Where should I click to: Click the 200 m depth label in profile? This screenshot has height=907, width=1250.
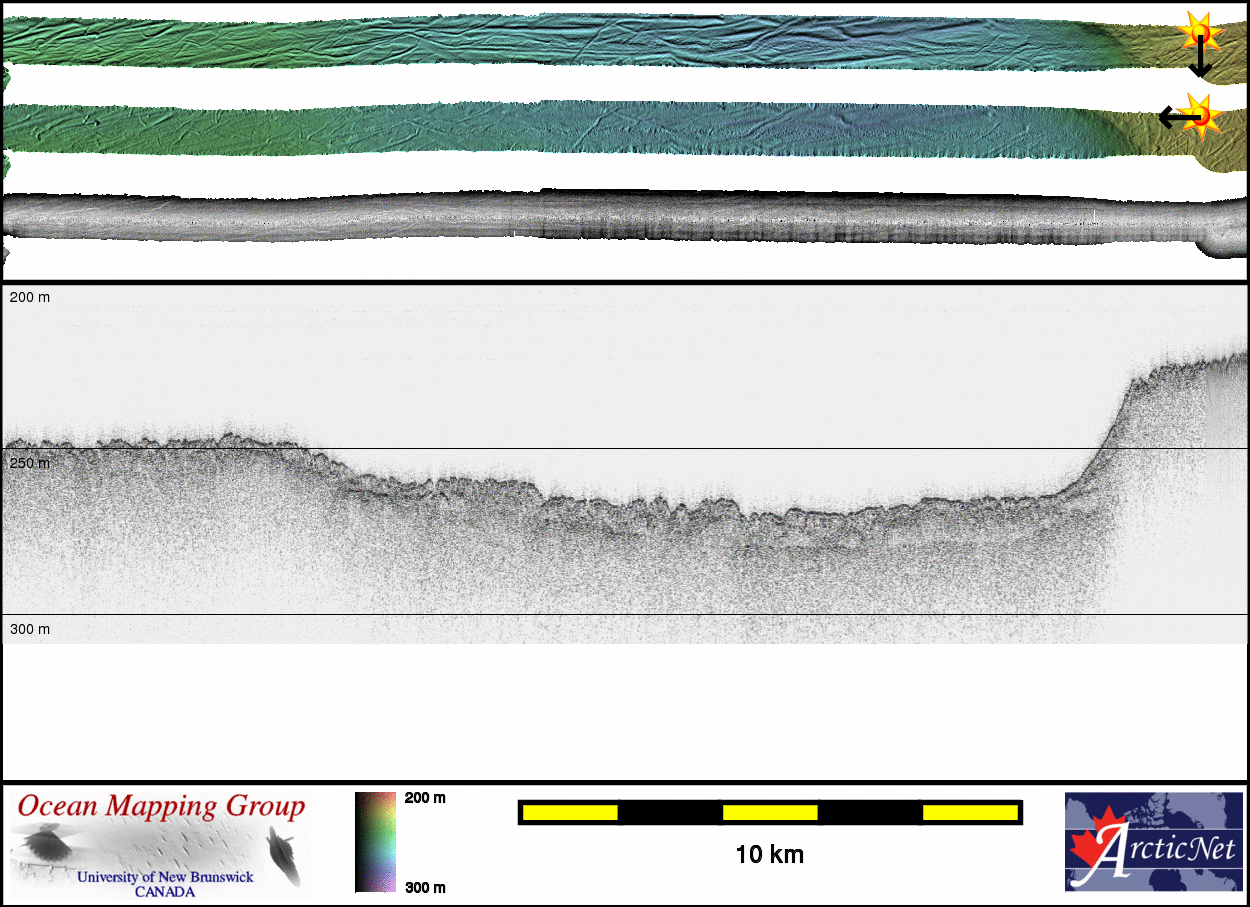tap(30, 297)
